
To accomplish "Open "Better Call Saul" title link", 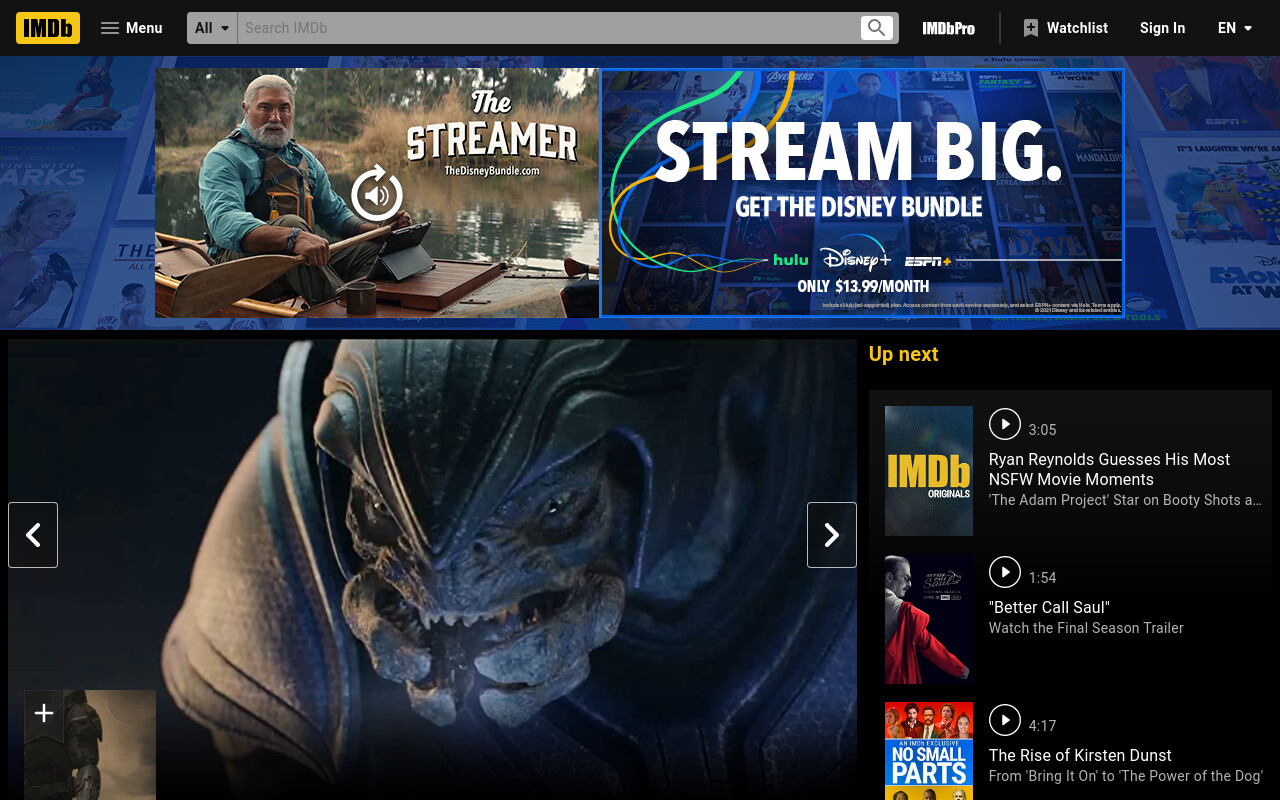I will pyautogui.click(x=1049, y=607).
